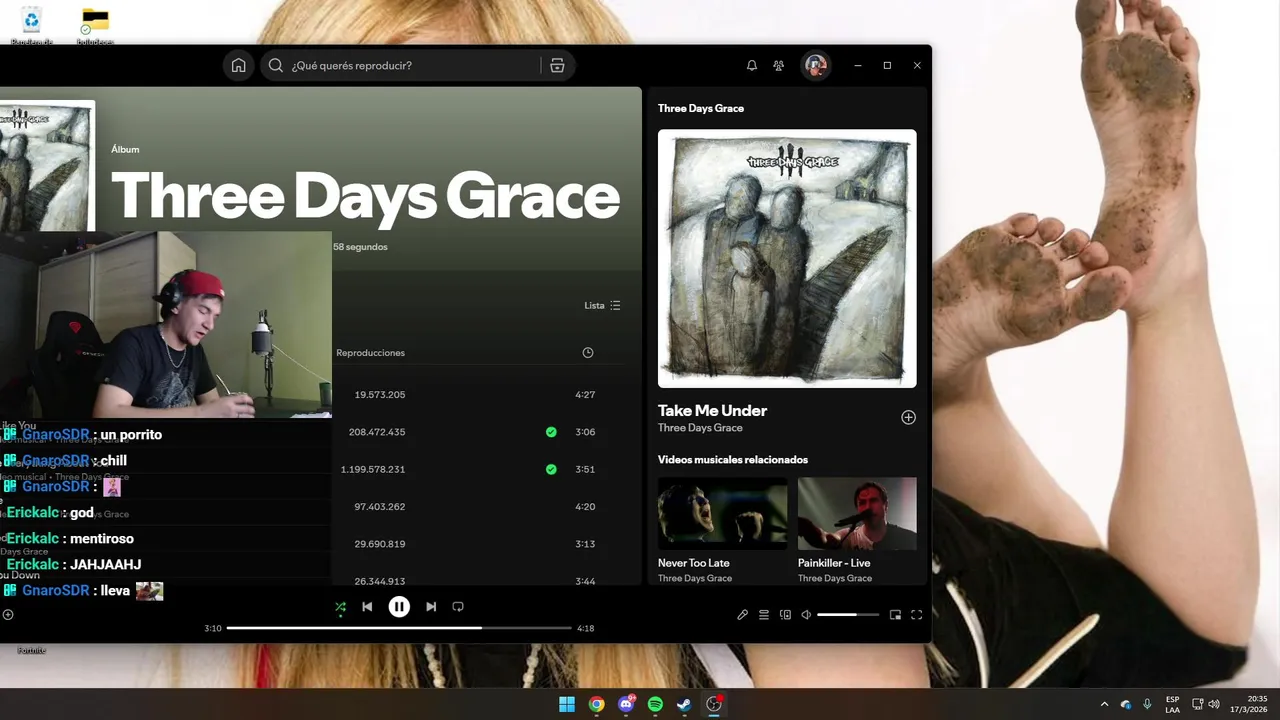Open the play queue icon
The width and height of the screenshot is (1280, 720).
tap(764, 615)
